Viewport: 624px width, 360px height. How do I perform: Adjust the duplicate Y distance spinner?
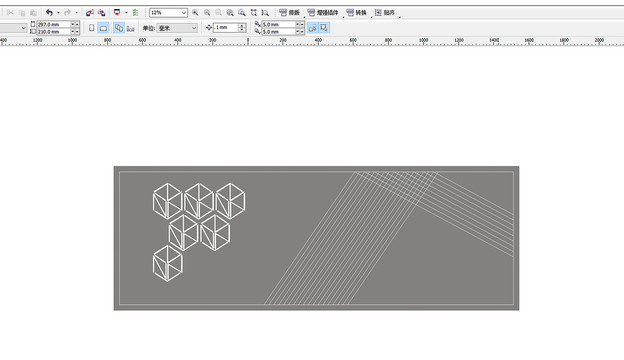tap(300, 31)
